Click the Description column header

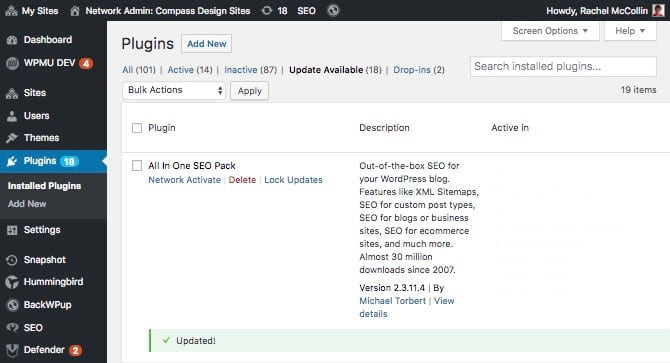[x=384, y=128]
